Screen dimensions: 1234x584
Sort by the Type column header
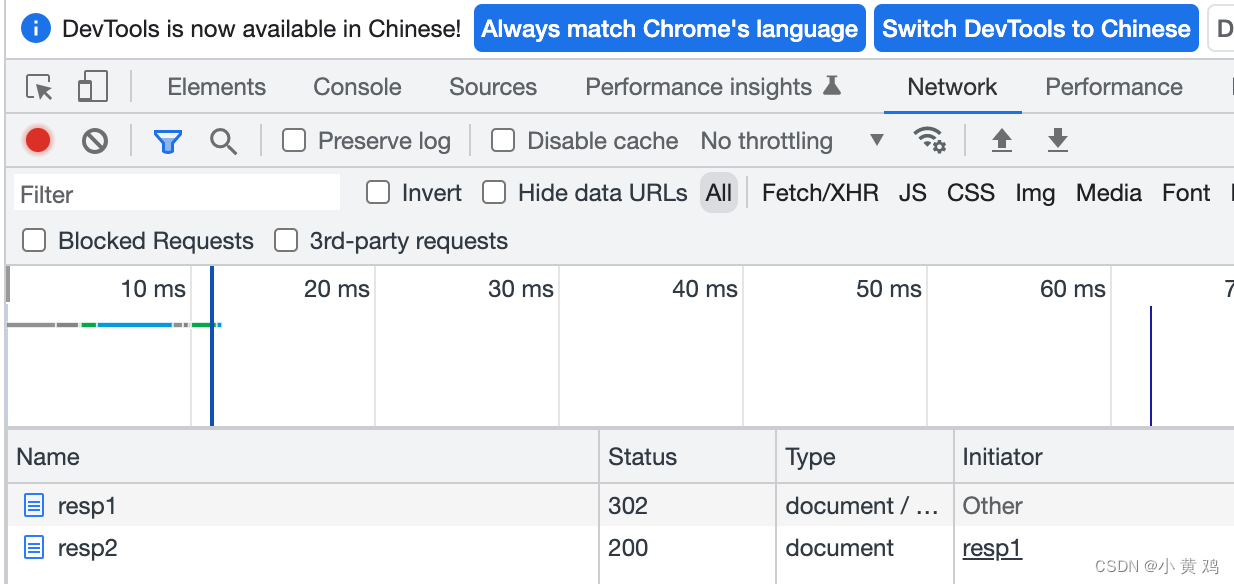pos(865,457)
